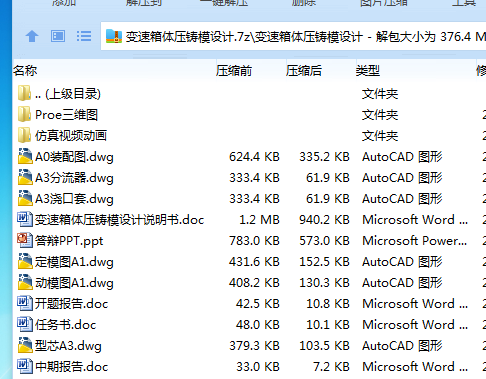
Task: Click the DWG icon of 定模图A1.dwg
Action: pos(25,261)
